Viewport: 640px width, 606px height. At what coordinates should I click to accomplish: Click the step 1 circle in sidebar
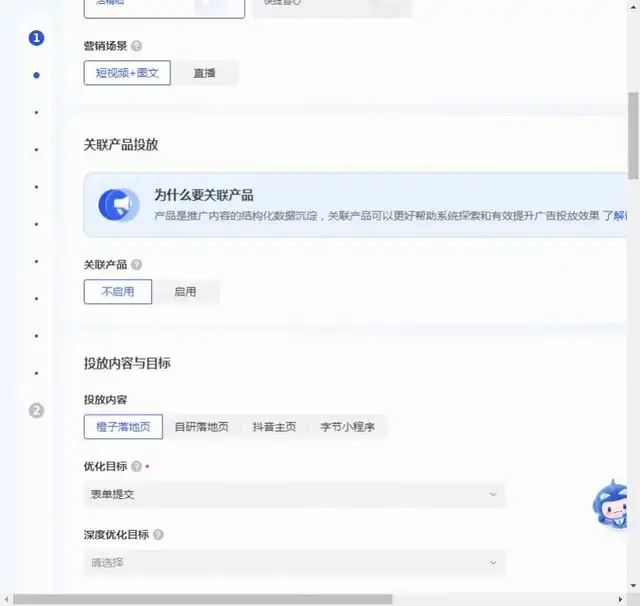click(x=37, y=38)
